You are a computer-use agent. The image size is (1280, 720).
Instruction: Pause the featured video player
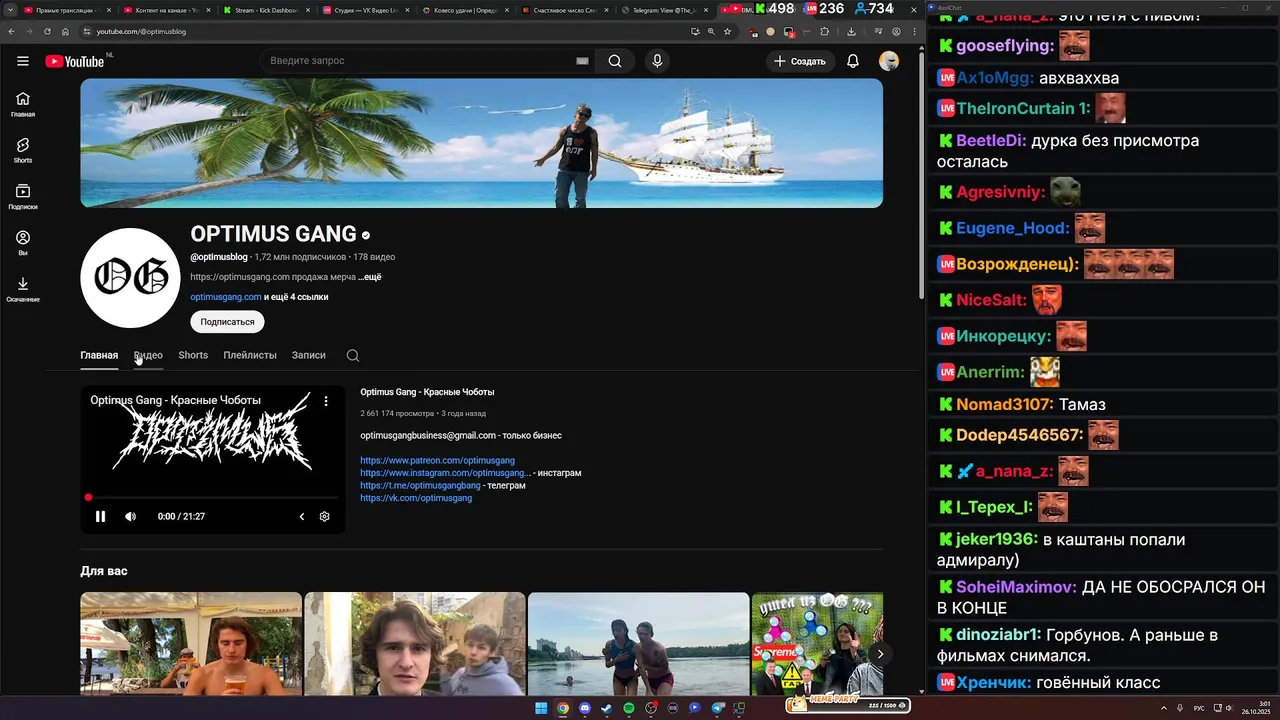tap(100, 517)
